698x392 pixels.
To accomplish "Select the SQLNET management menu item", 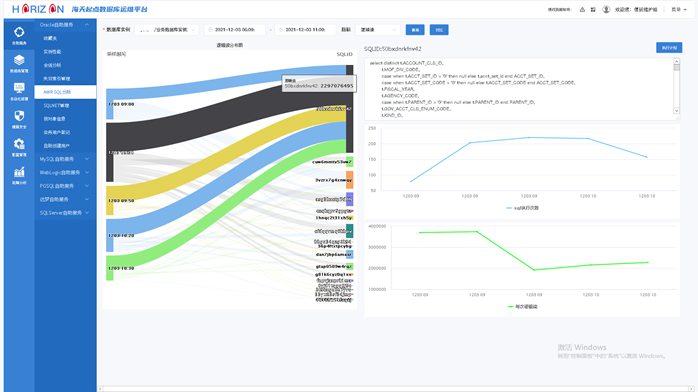I will tap(65, 105).
